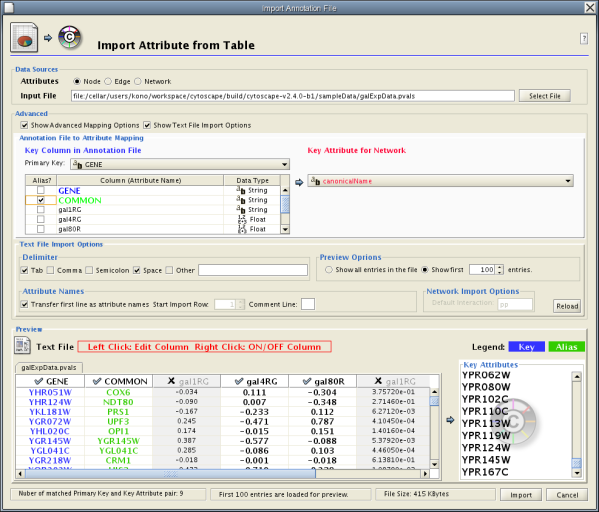Click the checkmark icon on gal4RG column header
The image size is (599, 512).
(239, 381)
